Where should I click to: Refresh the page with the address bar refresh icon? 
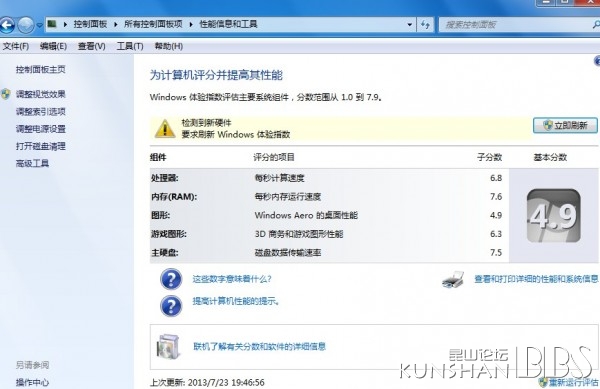point(425,25)
